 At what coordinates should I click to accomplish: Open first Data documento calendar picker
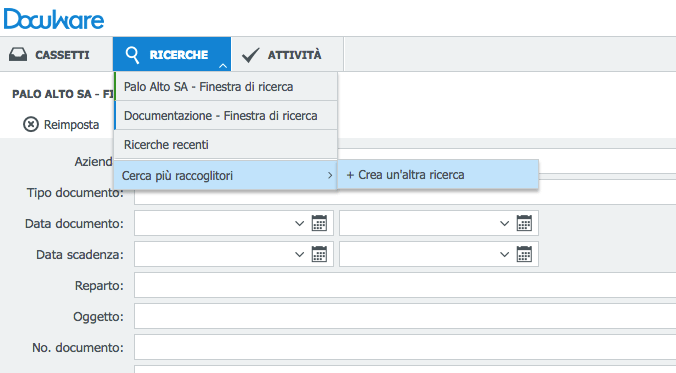(x=319, y=223)
